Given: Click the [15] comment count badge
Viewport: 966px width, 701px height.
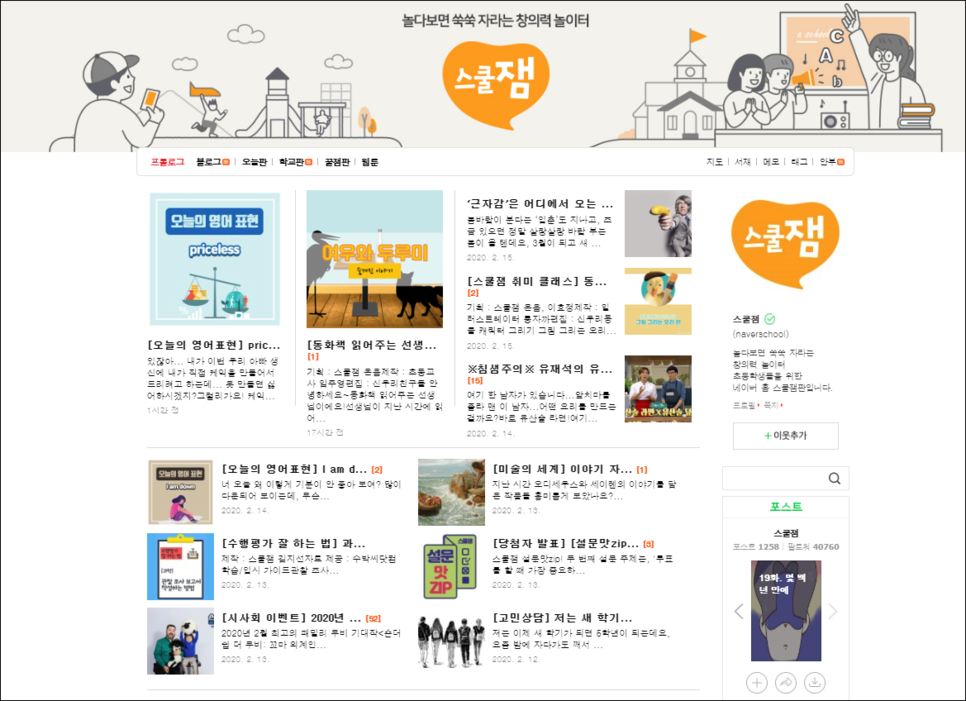Looking at the screenshot, I should [x=474, y=381].
